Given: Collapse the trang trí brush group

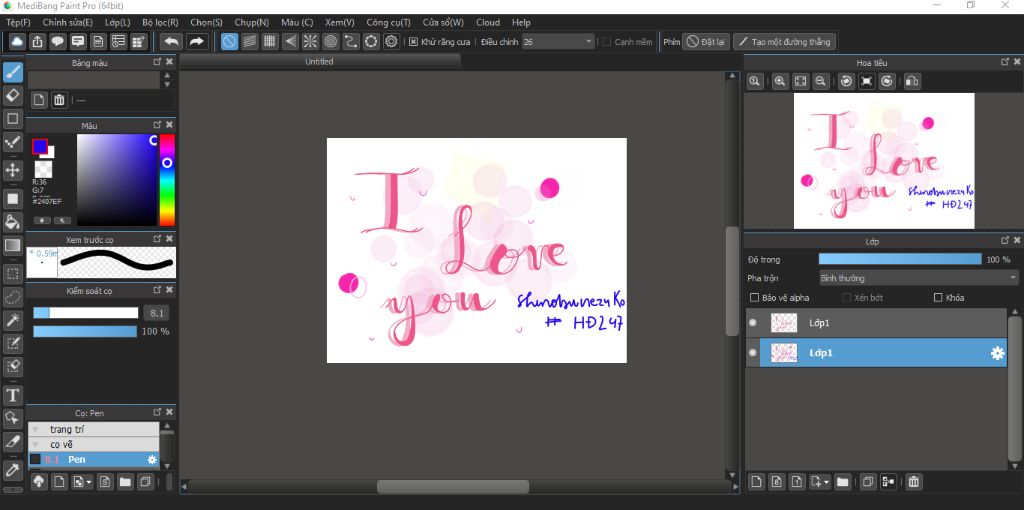Looking at the screenshot, I should point(34,429).
